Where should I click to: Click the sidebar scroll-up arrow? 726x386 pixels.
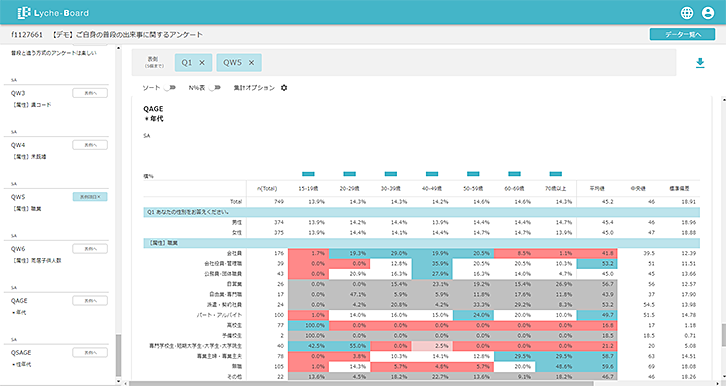pyautogui.click(x=118, y=48)
